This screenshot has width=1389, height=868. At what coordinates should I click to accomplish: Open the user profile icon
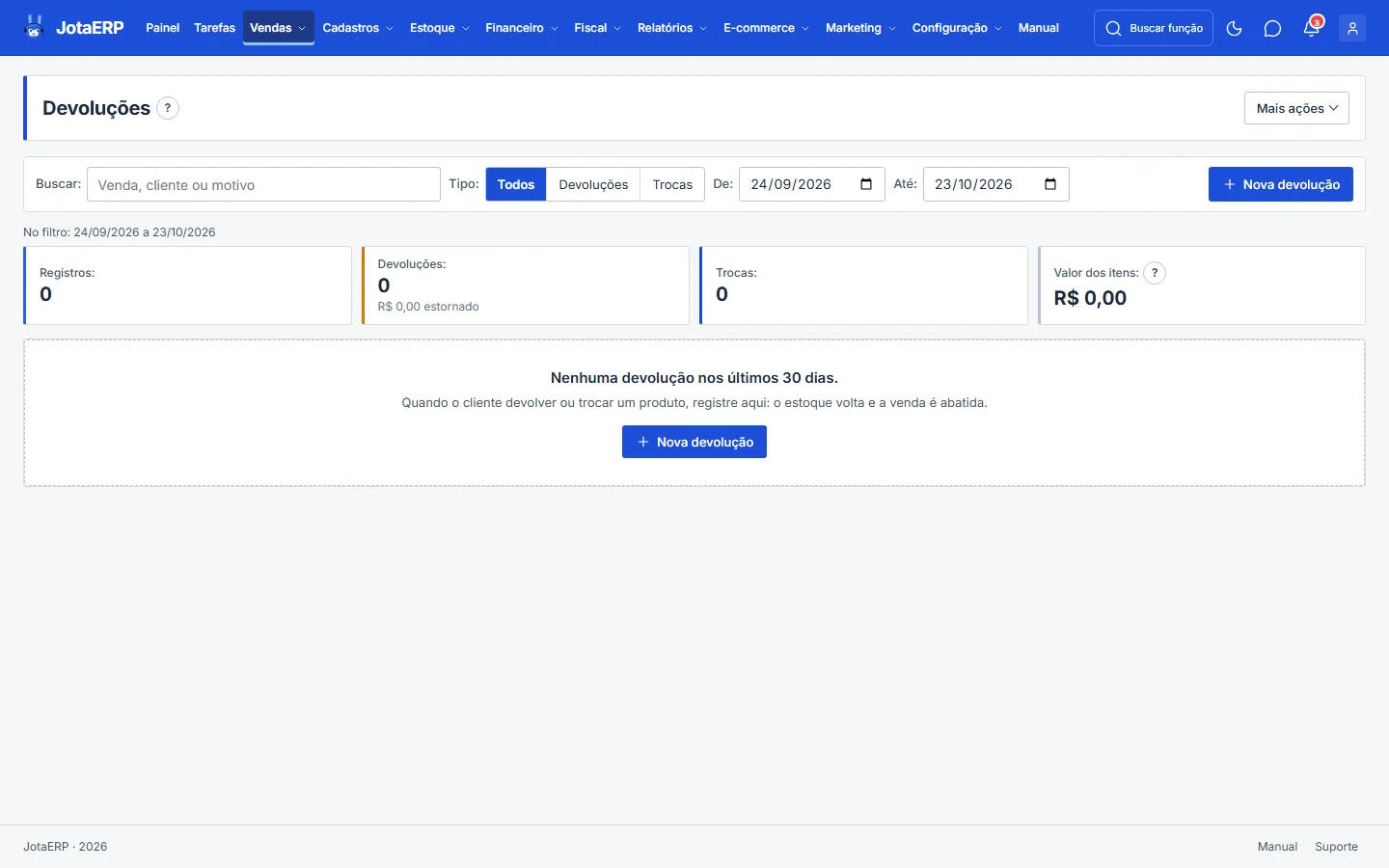[1352, 28]
